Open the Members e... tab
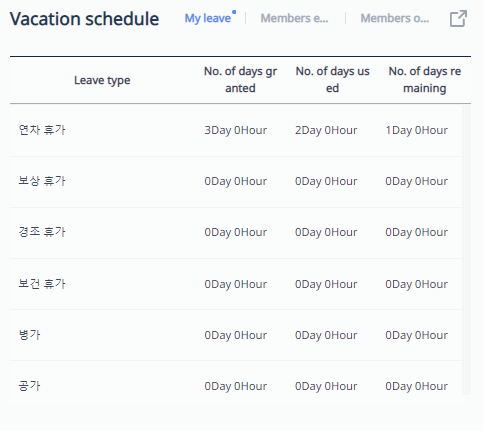483x431 pixels. 294,18
